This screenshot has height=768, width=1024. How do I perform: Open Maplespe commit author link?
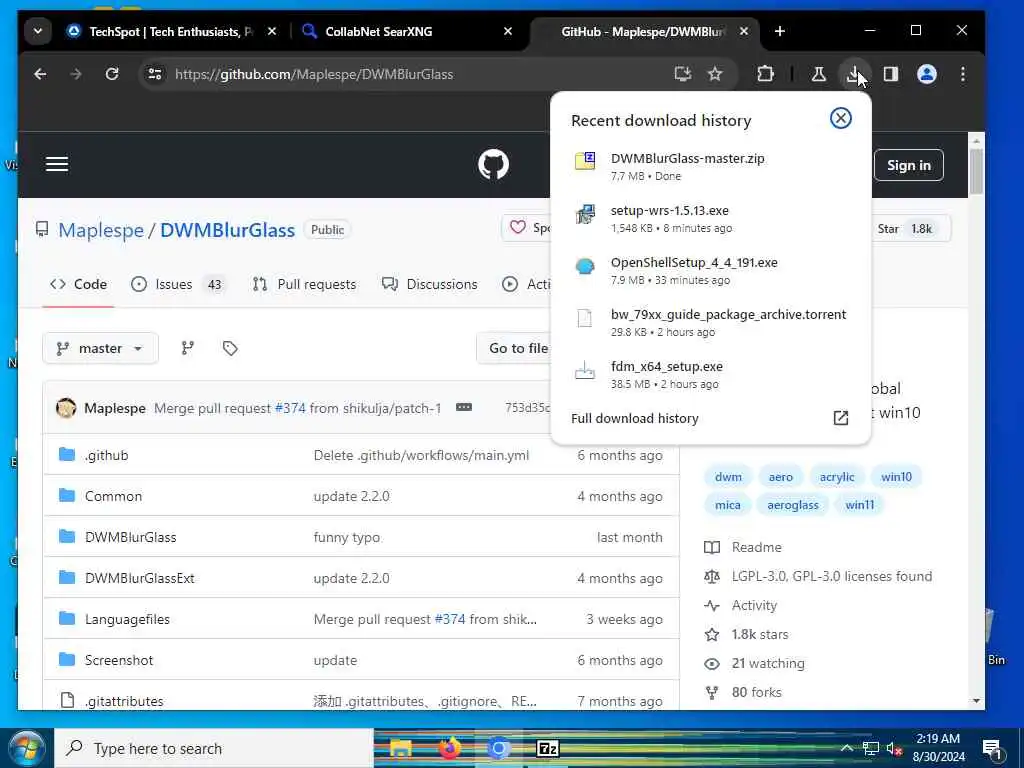click(115, 408)
